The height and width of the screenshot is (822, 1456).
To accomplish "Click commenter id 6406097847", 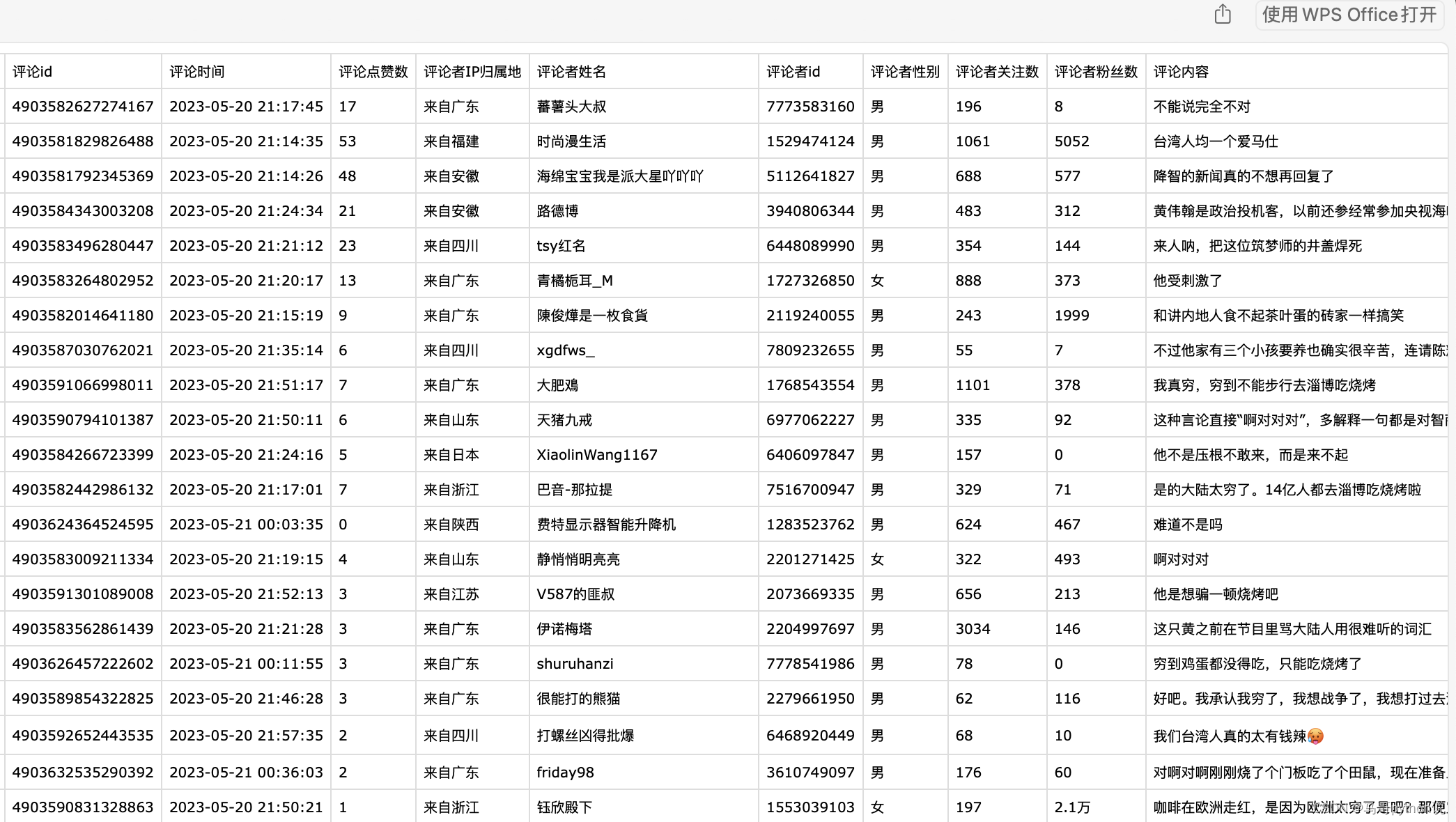I will click(810, 455).
